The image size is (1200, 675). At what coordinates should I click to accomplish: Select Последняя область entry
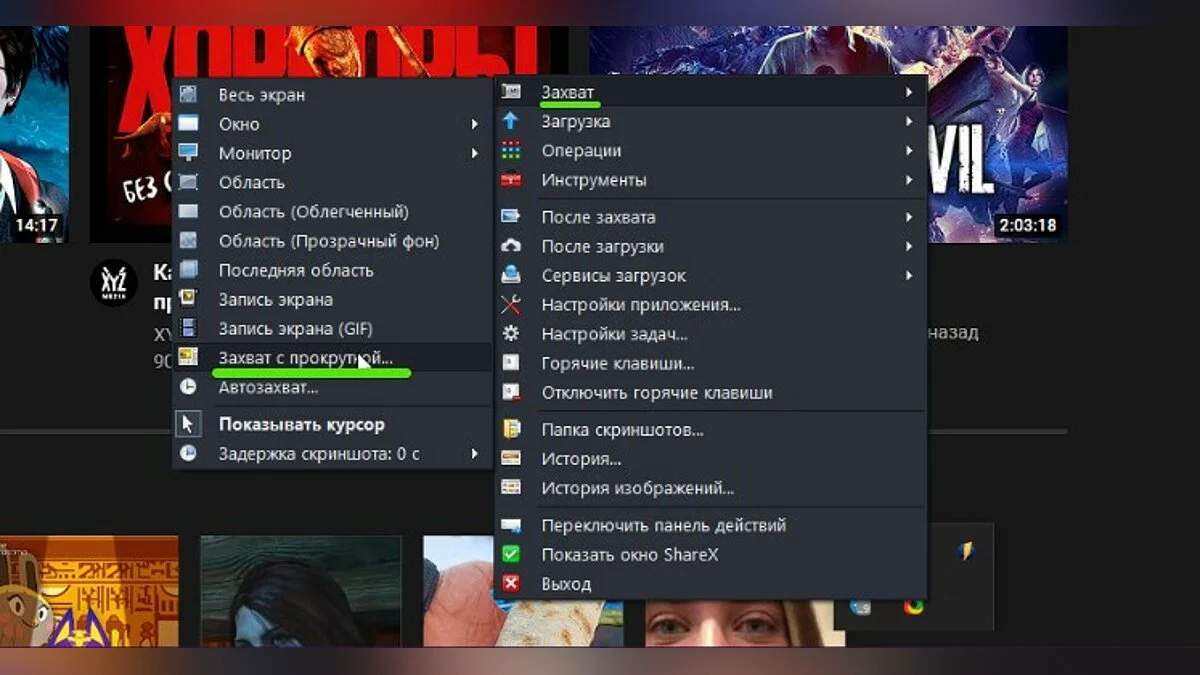point(333,270)
